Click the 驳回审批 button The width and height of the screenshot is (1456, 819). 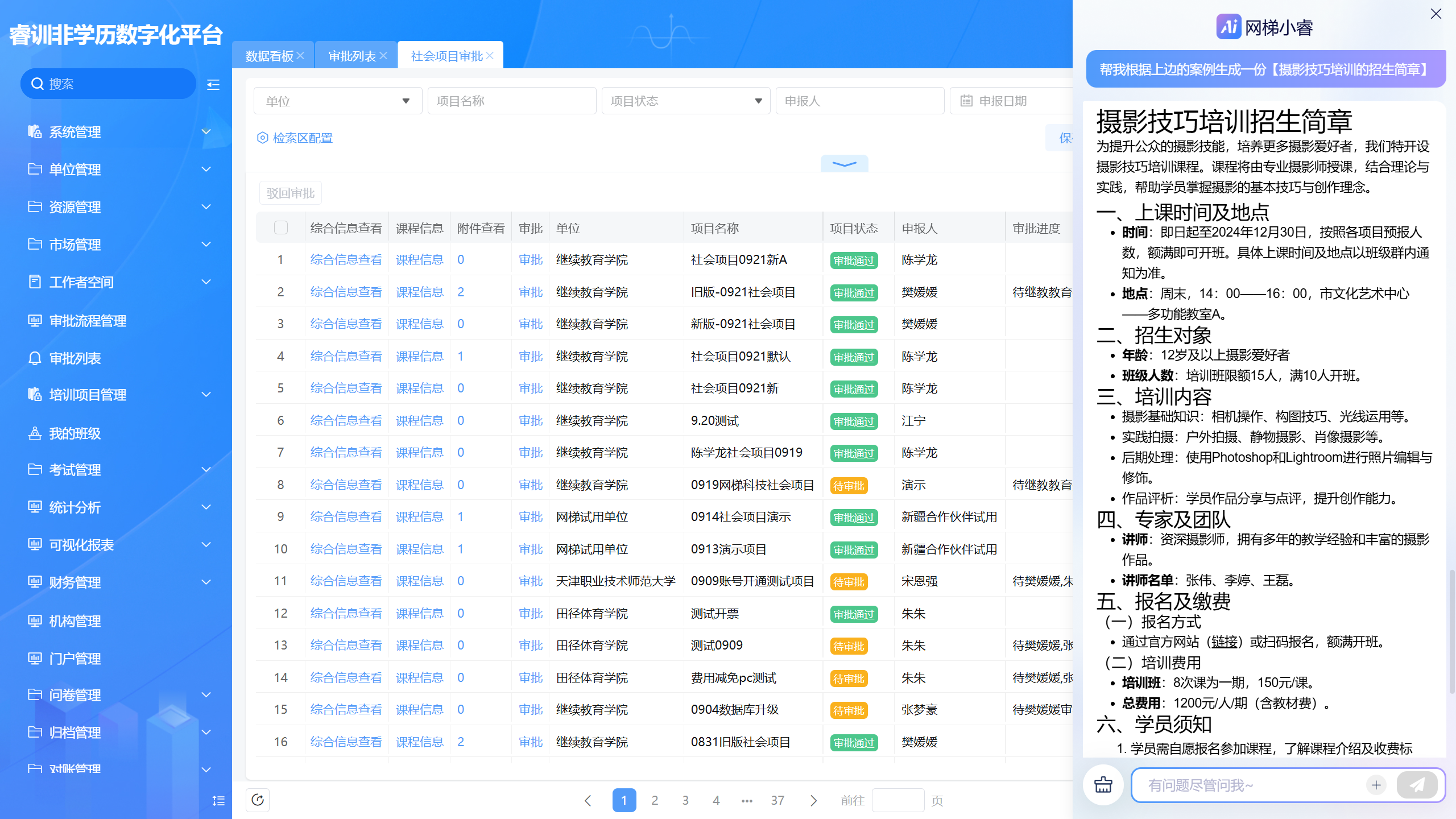(x=291, y=193)
